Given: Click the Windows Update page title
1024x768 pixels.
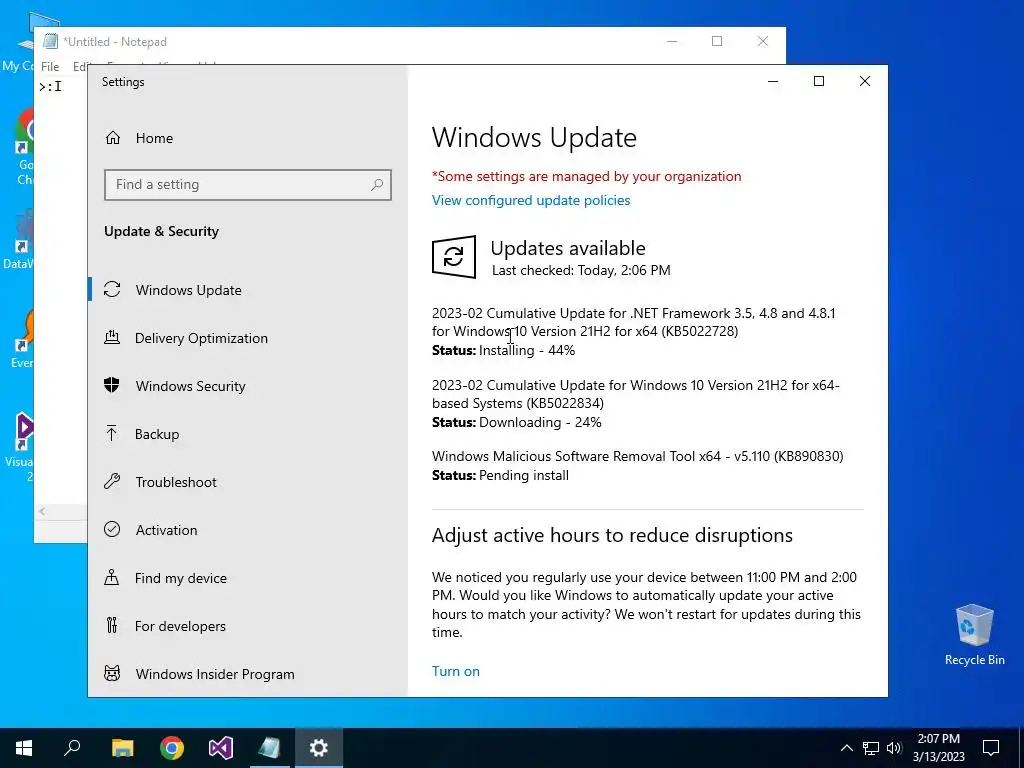Looking at the screenshot, I should [x=534, y=138].
